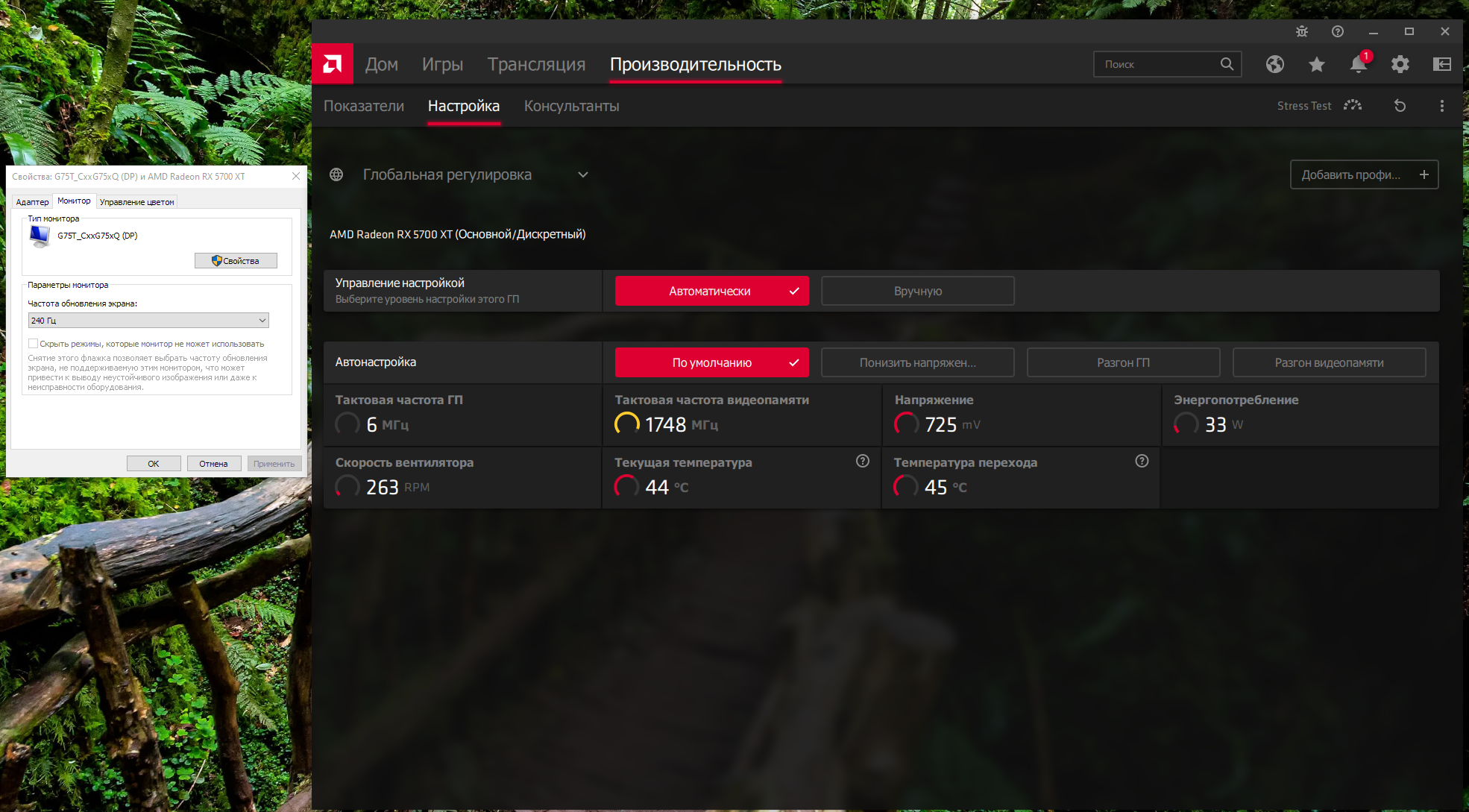Select Разгон ГП auto-tuning option

point(1123,362)
